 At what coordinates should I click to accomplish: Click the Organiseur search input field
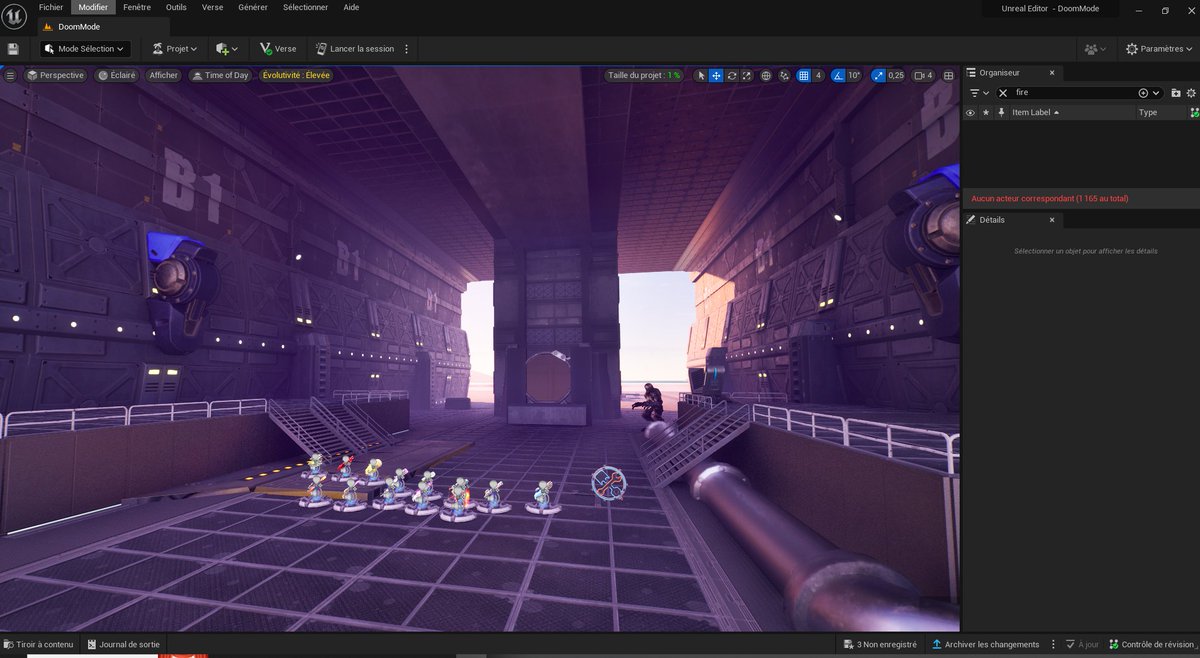click(x=1075, y=92)
